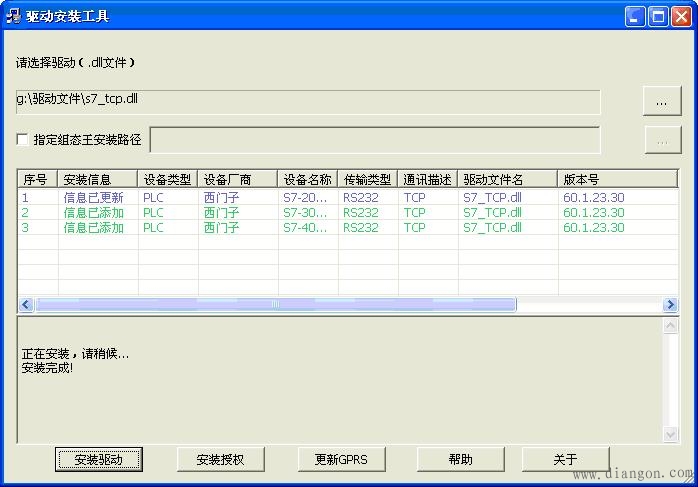
Task: Sort by the 安装信息 column header
Action: point(97,179)
